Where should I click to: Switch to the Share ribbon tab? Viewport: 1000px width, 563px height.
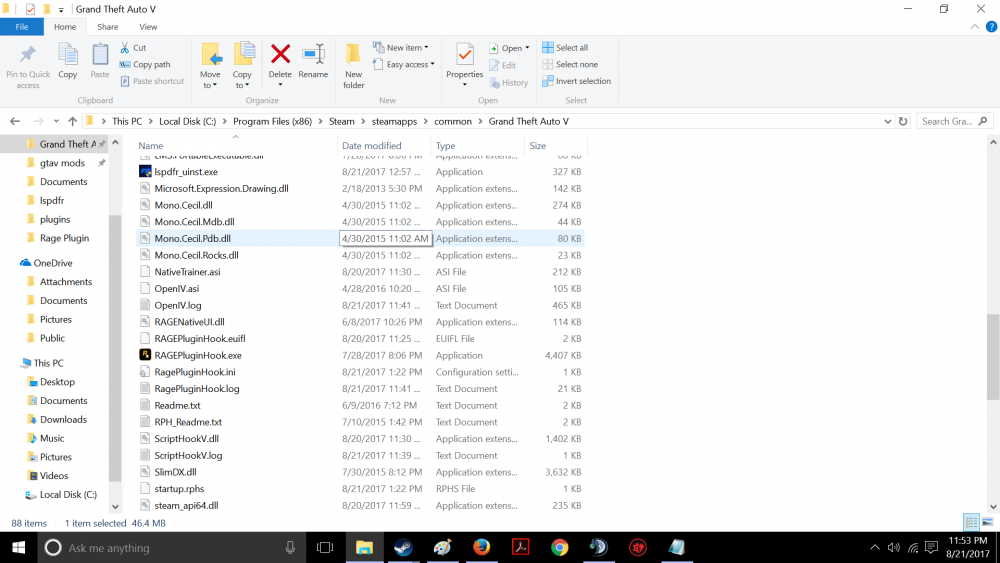point(108,27)
